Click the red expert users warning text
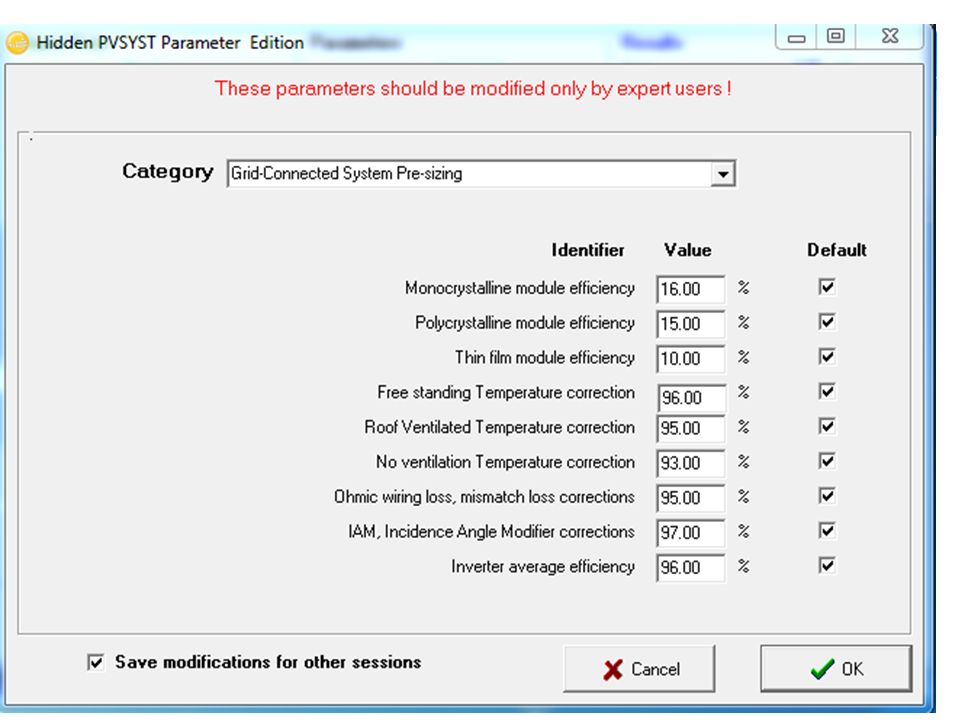Screen dimensions: 960x720 click(473, 89)
